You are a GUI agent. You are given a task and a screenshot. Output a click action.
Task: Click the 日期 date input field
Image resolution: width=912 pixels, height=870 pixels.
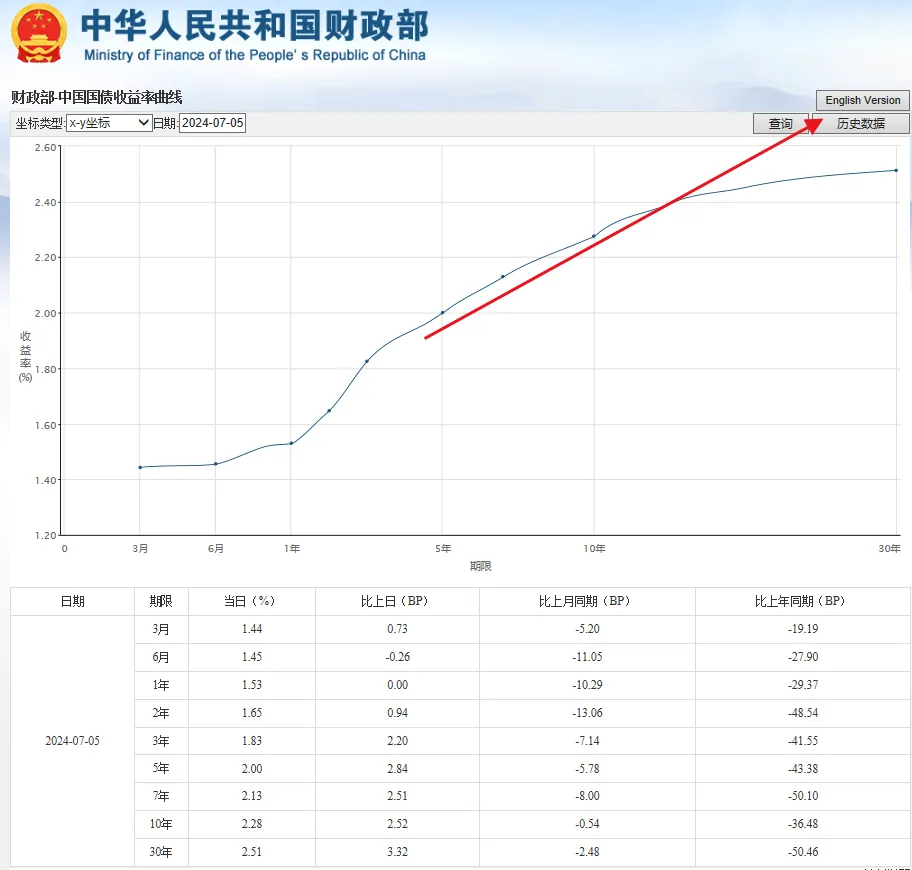tap(212, 123)
